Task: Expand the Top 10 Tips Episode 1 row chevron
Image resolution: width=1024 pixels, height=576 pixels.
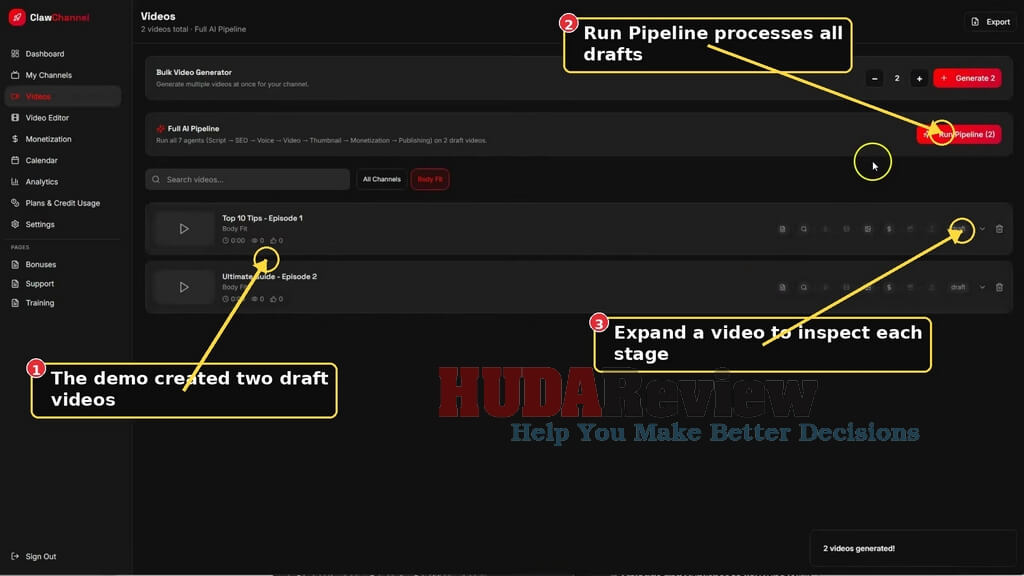Action: 982,229
